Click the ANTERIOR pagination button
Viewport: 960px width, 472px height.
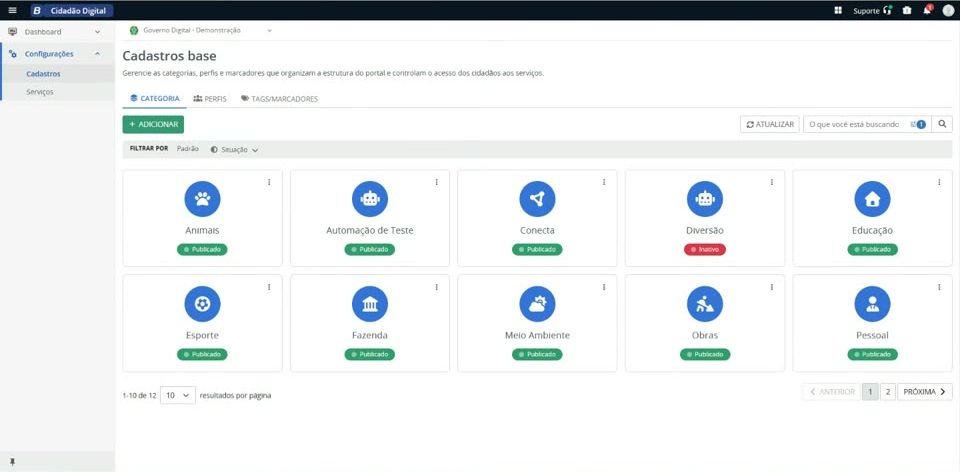831,392
